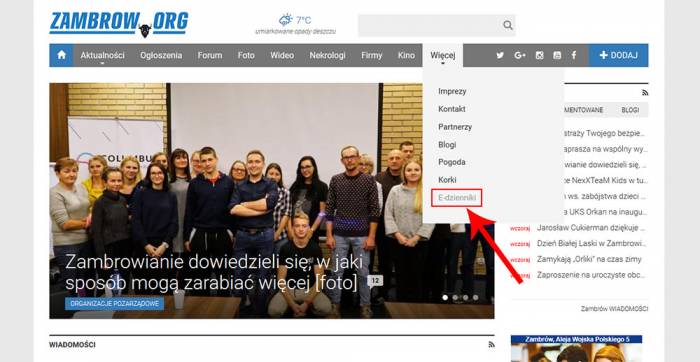Click the RSS icon beside Wiadomości heading
Viewport: 700px width, 362px height.
point(491,345)
